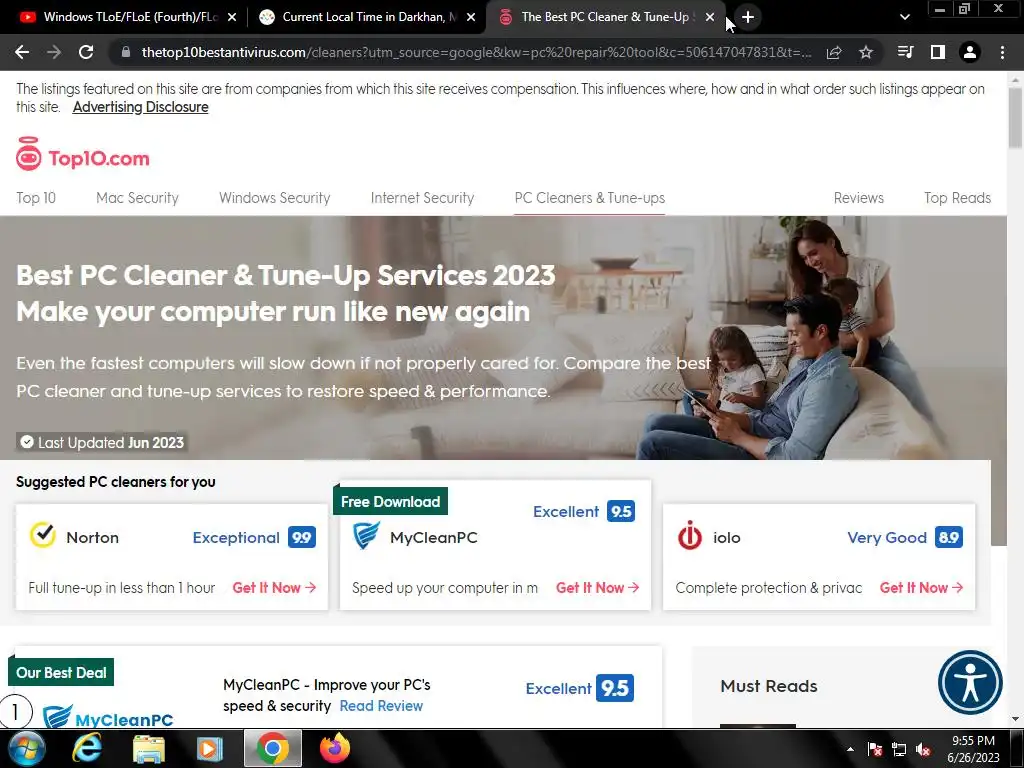Click the Norton checkmark logo

click(43, 536)
